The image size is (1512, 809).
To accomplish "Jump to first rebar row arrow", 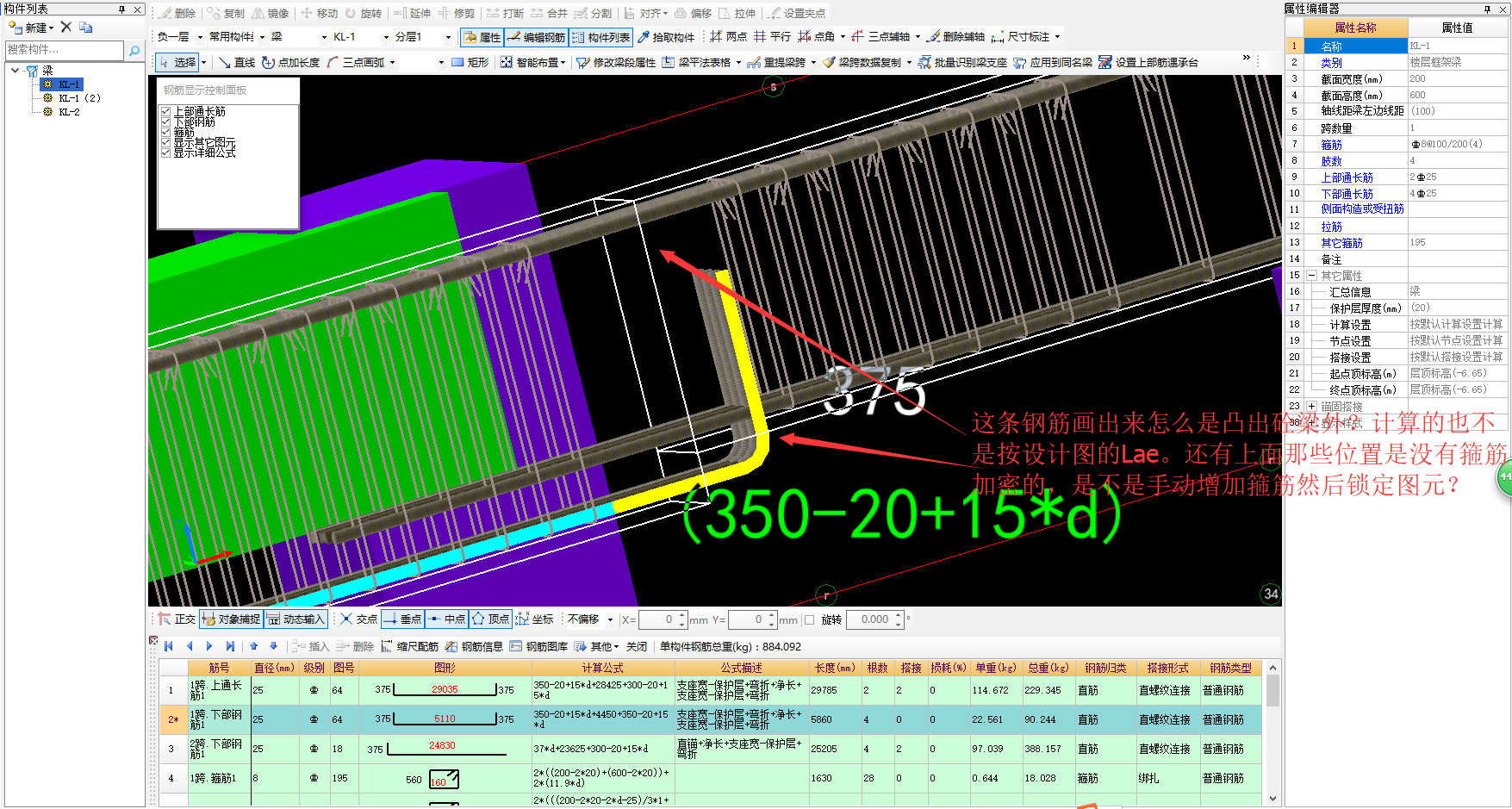I will [x=169, y=646].
